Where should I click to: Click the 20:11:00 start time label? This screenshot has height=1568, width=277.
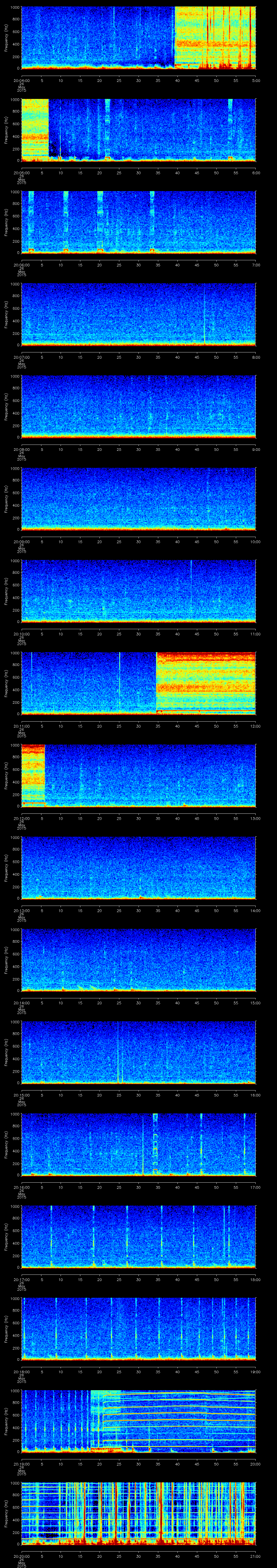click(x=21, y=726)
